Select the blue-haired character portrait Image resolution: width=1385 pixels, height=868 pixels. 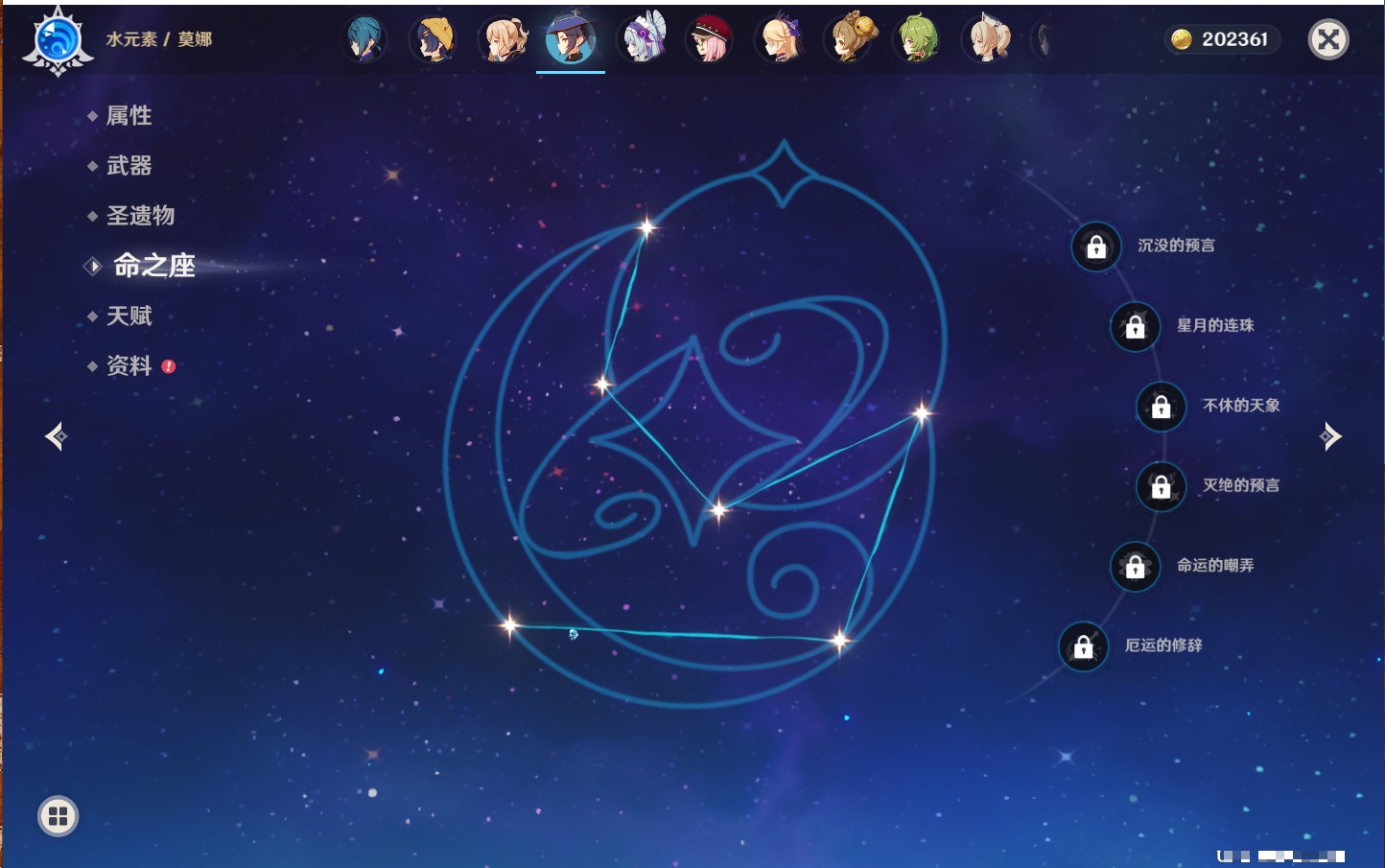click(364, 39)
